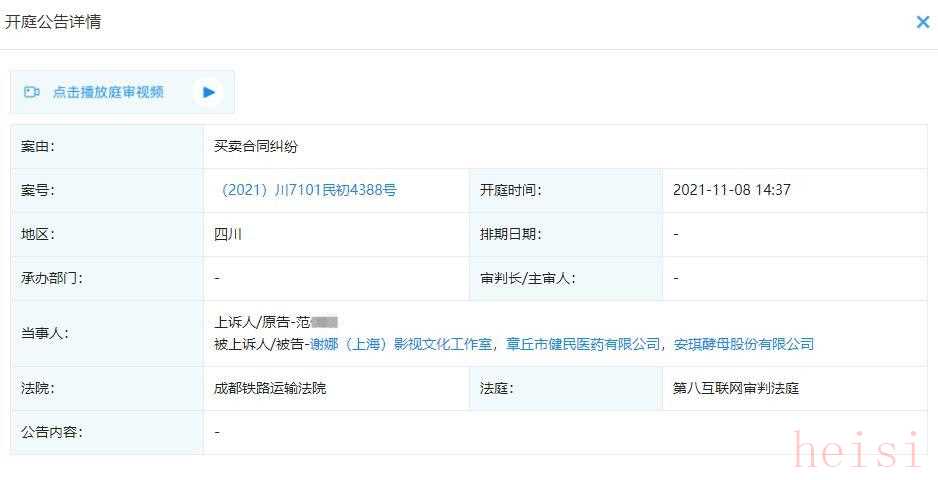The height and width of the screenshot is (480, 938).
Task: Click the 开庭公告详情 dialog title
Action: (x=53, y=22)
